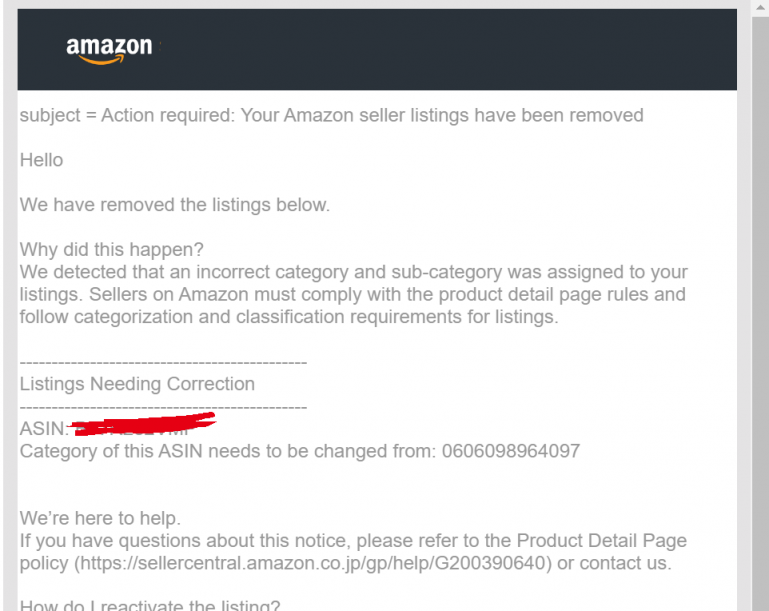Click the 'We're here to help.' line
The image size is (769, 611).
click(100, 518)
